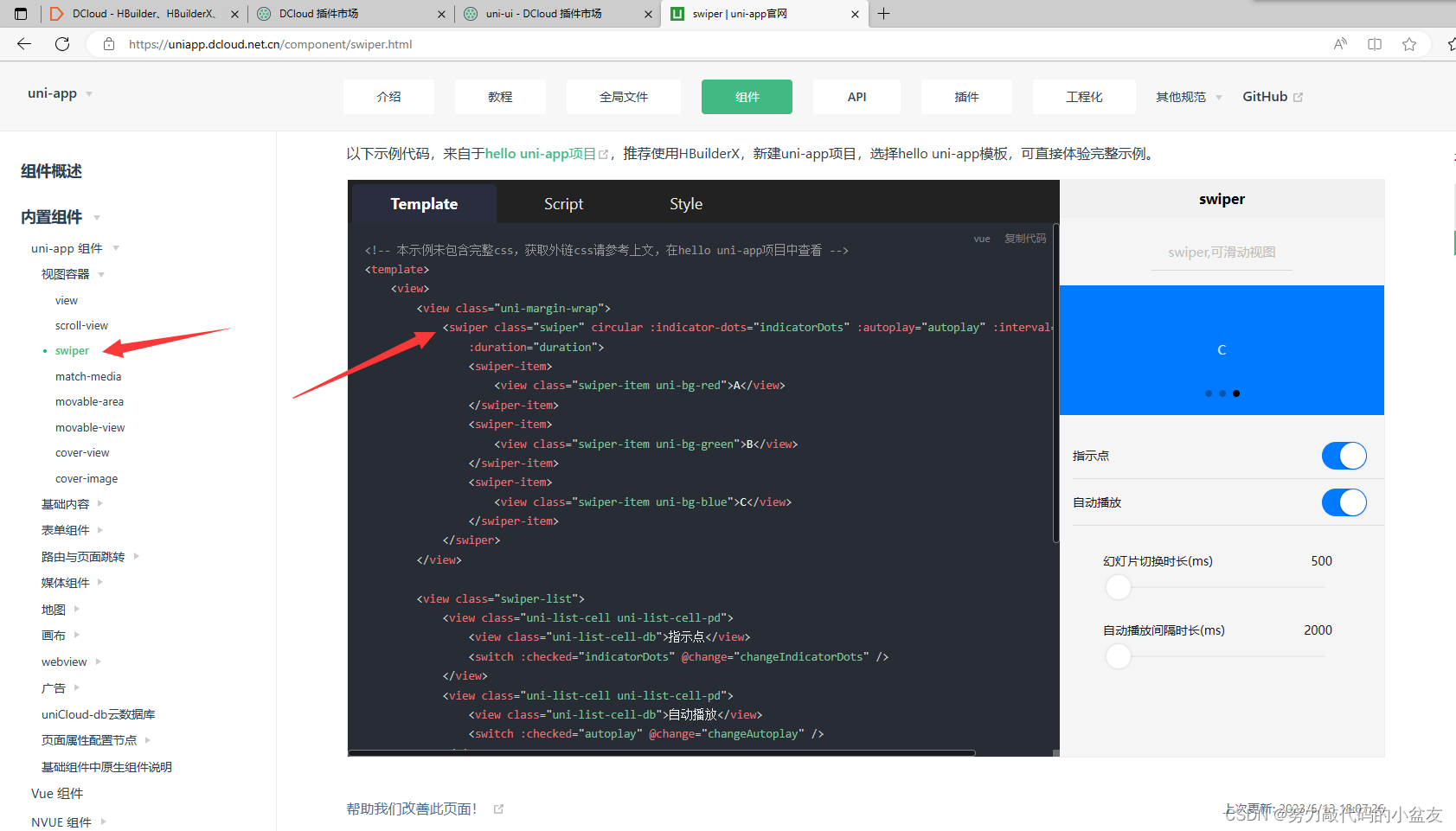Open the movable-area sidebar item
Viewport: 1456px width, 831px height.
[89, 402]
